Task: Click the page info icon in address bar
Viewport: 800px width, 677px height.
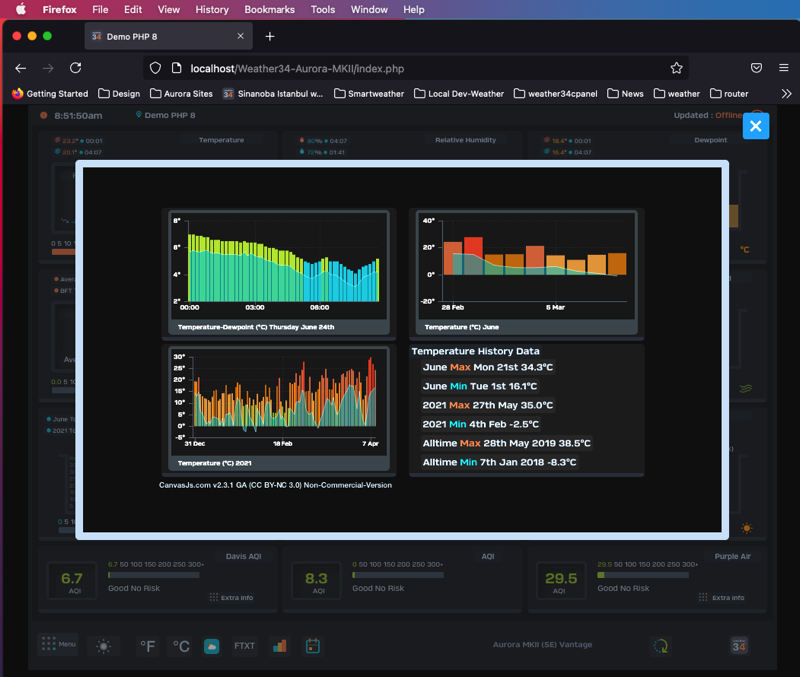Action: tap(176, 68)
